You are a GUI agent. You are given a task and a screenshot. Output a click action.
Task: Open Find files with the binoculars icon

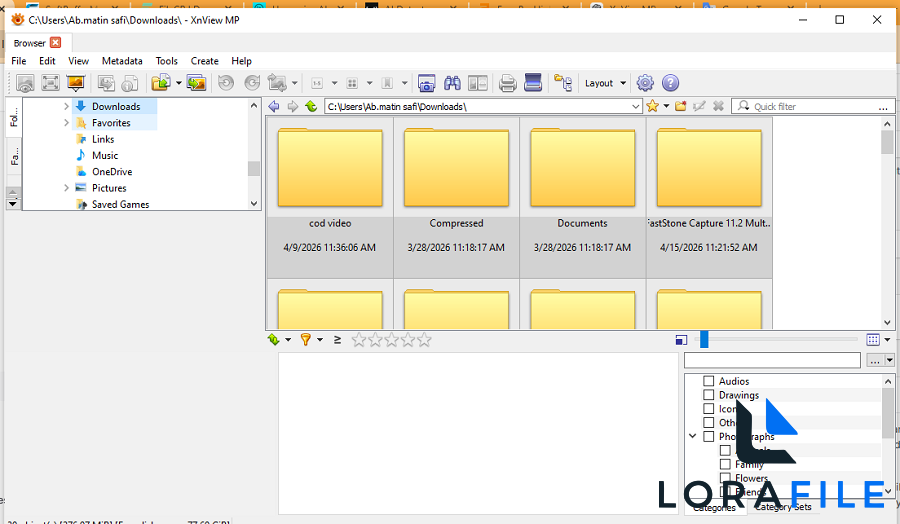coord(452,83)
